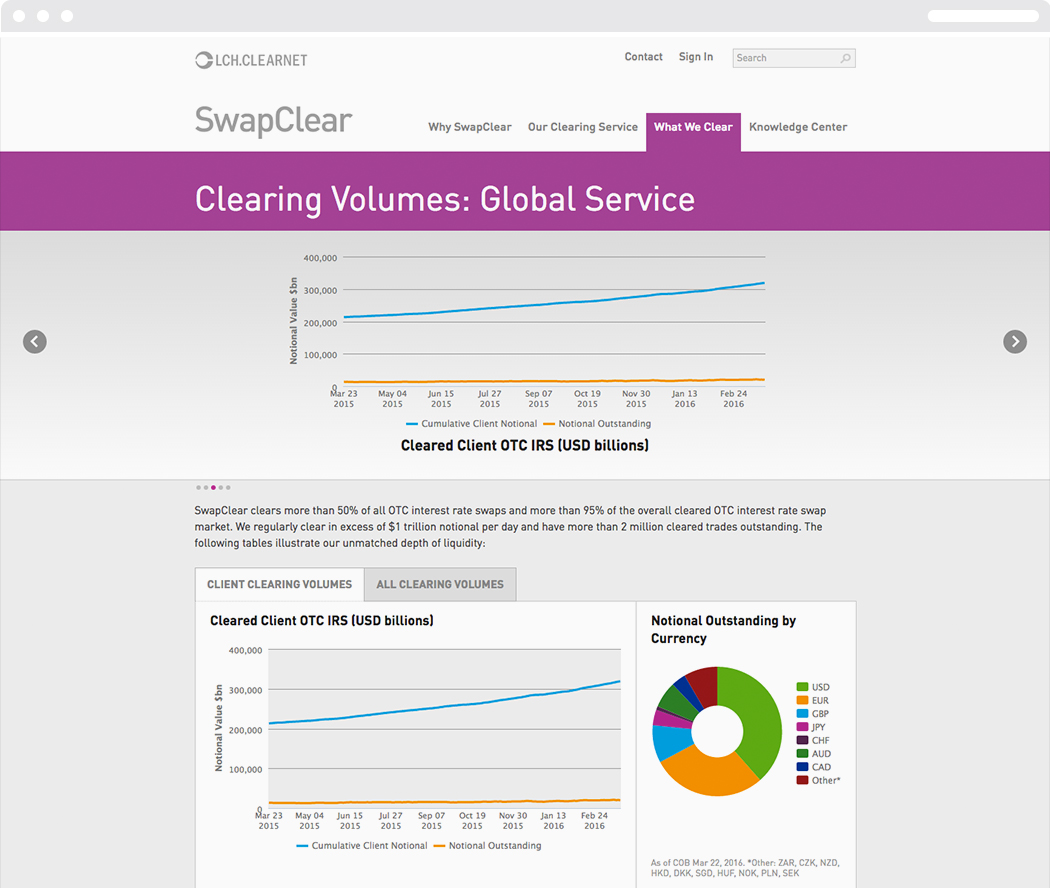Open the Contact page

643,57
